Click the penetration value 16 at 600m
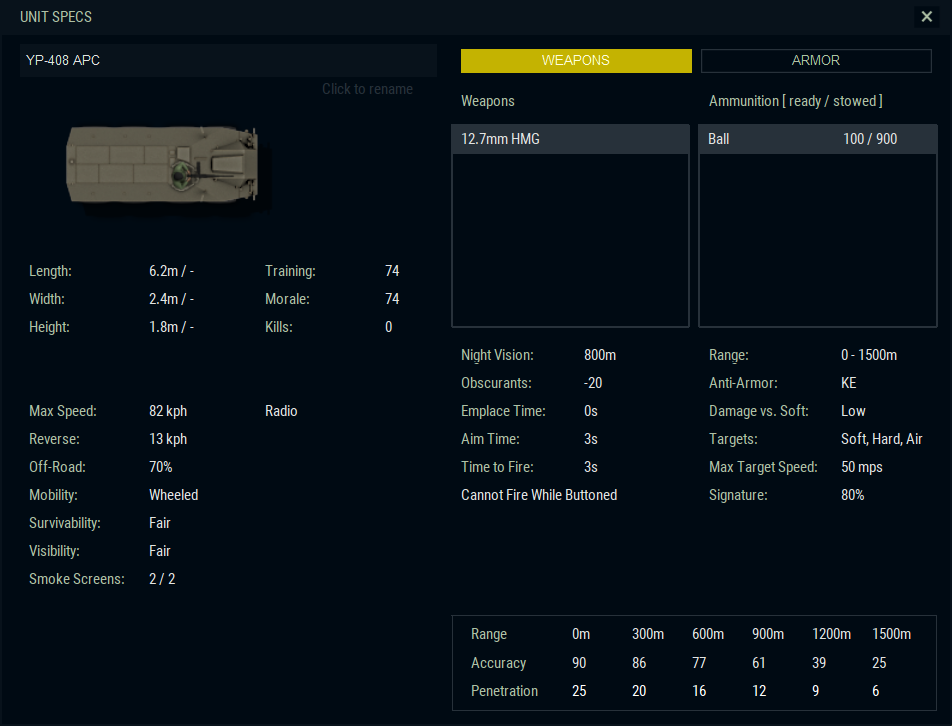Image resolution: width=952 pixels, height=726 pixels. coord(699,691)
